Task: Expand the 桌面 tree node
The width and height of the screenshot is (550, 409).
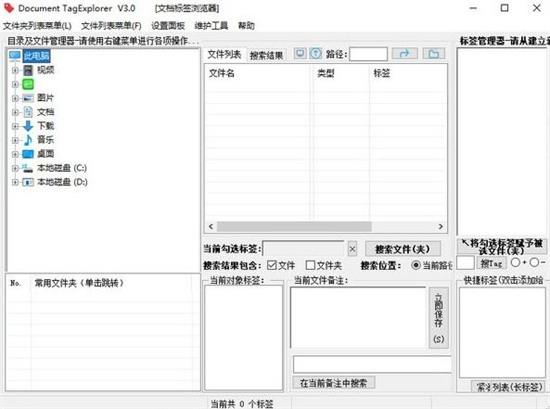Action: click(x=15, y=154)
